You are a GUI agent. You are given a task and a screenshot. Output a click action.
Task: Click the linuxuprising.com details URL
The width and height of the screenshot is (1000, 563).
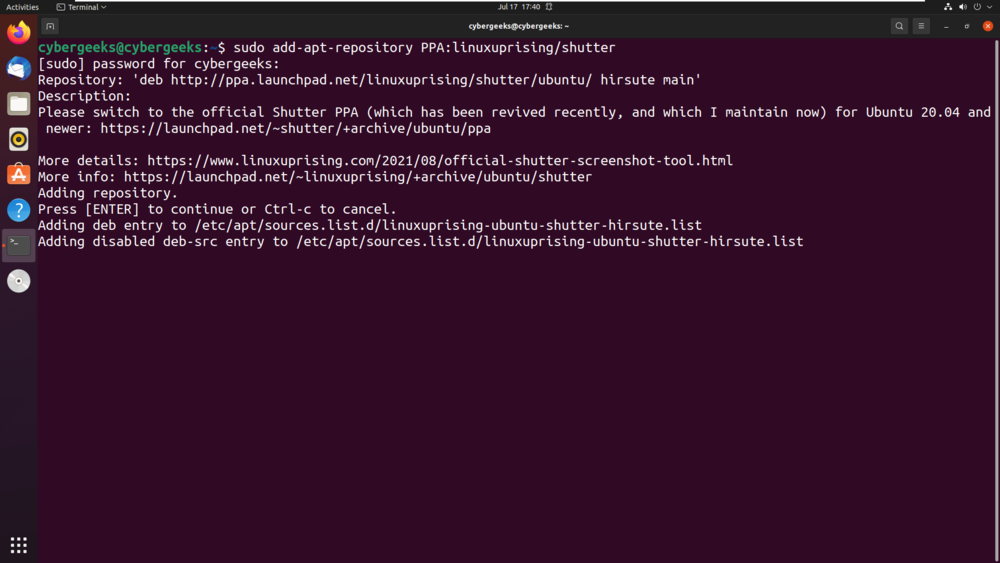tap(440, 160)
